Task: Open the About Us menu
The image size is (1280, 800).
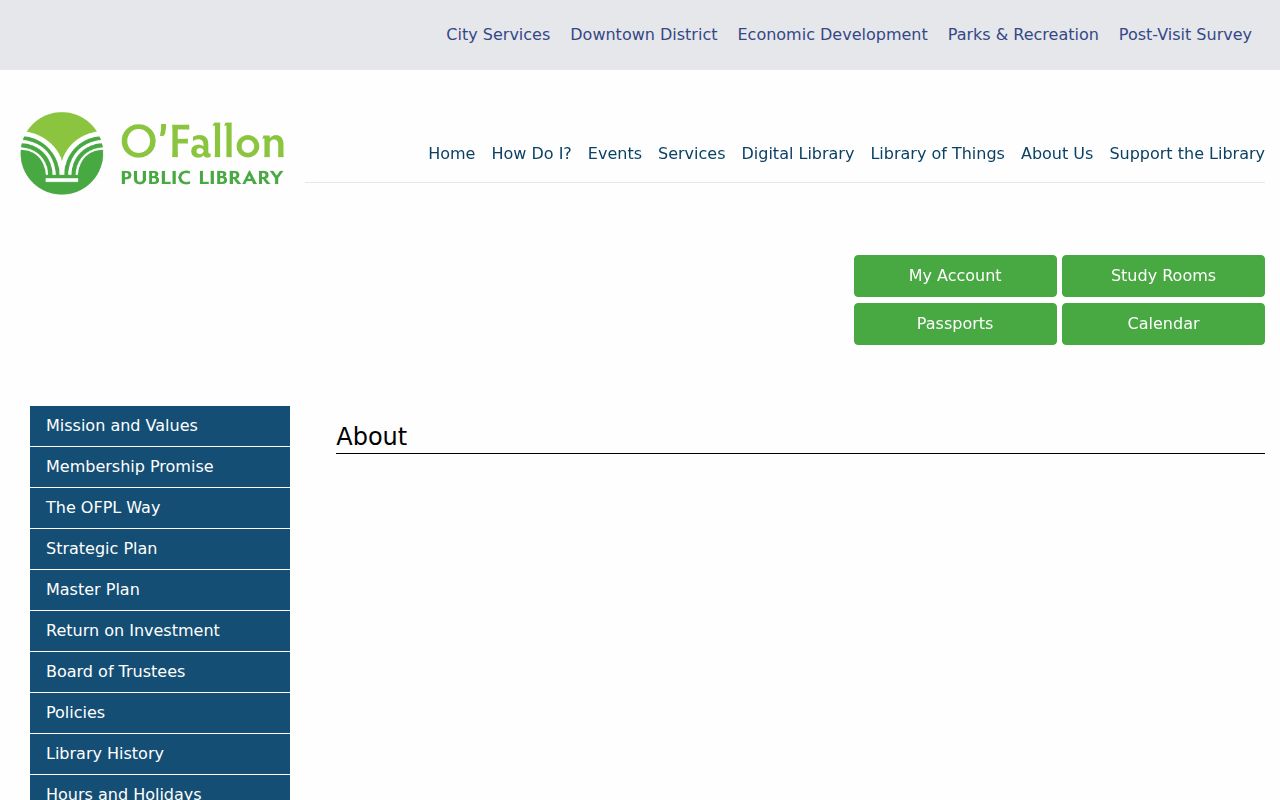Action: pos(1057,154)
